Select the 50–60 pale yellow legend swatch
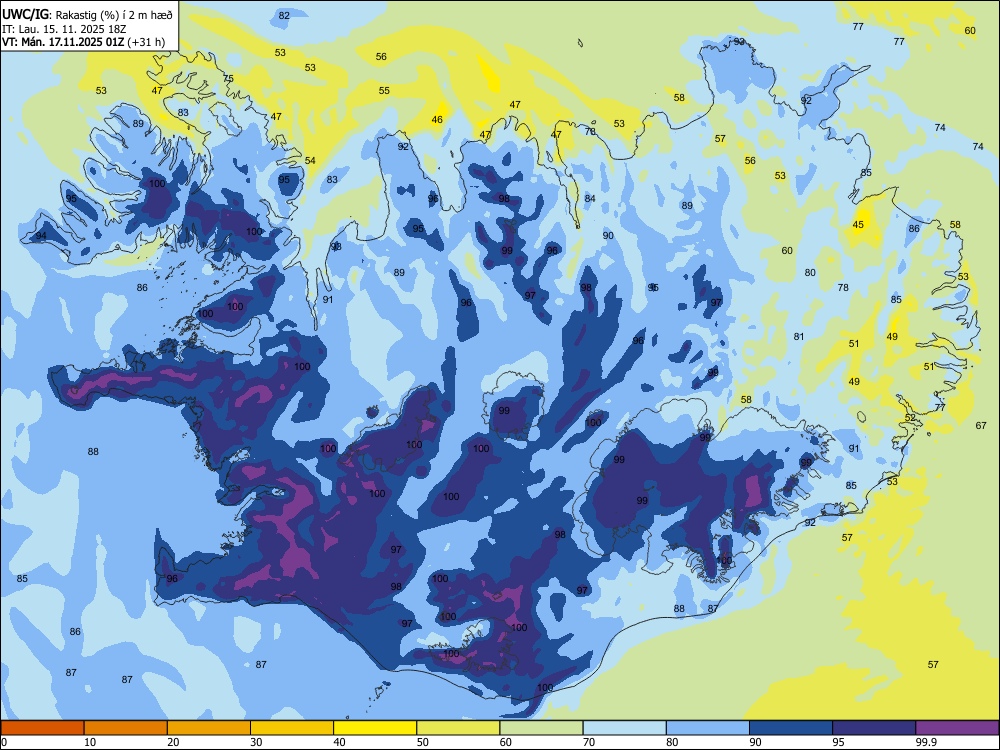 tap(458, 728)
